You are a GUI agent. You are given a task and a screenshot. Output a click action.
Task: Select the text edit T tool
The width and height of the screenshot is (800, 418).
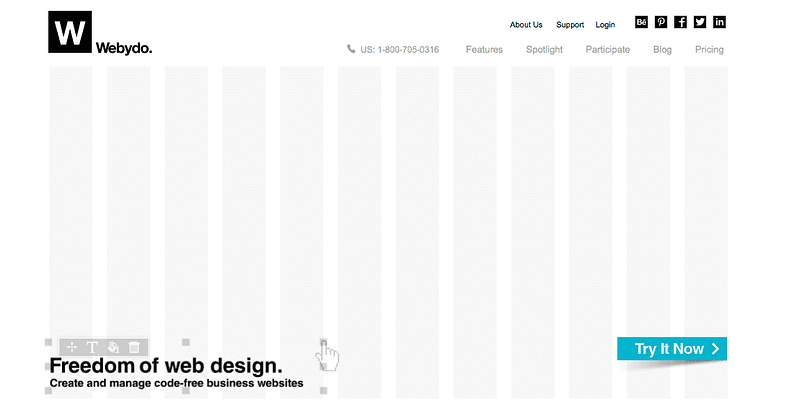tap(92, 348)
